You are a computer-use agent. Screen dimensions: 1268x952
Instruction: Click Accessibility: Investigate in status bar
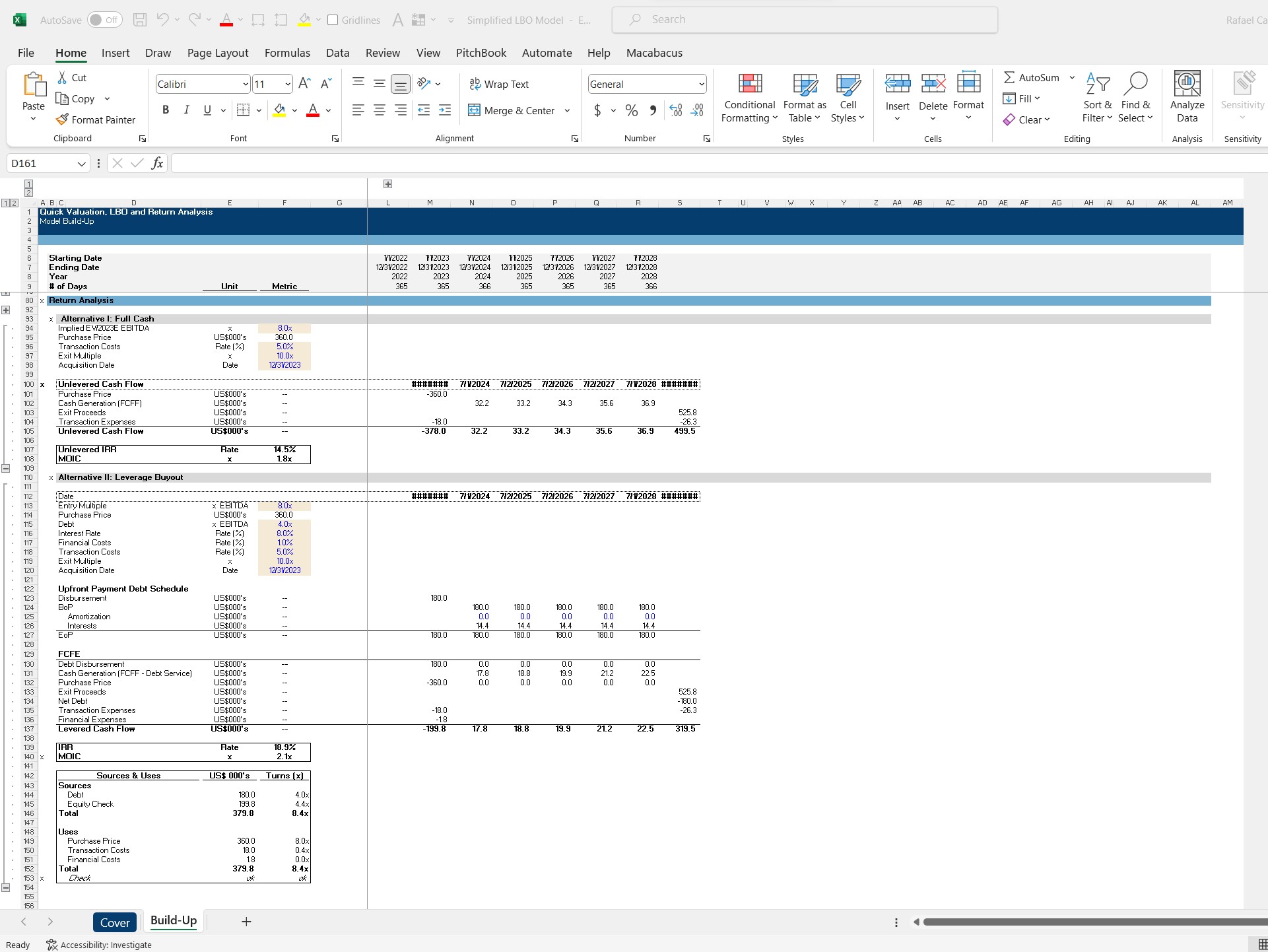pyautogui.click(x=107, y=945)
